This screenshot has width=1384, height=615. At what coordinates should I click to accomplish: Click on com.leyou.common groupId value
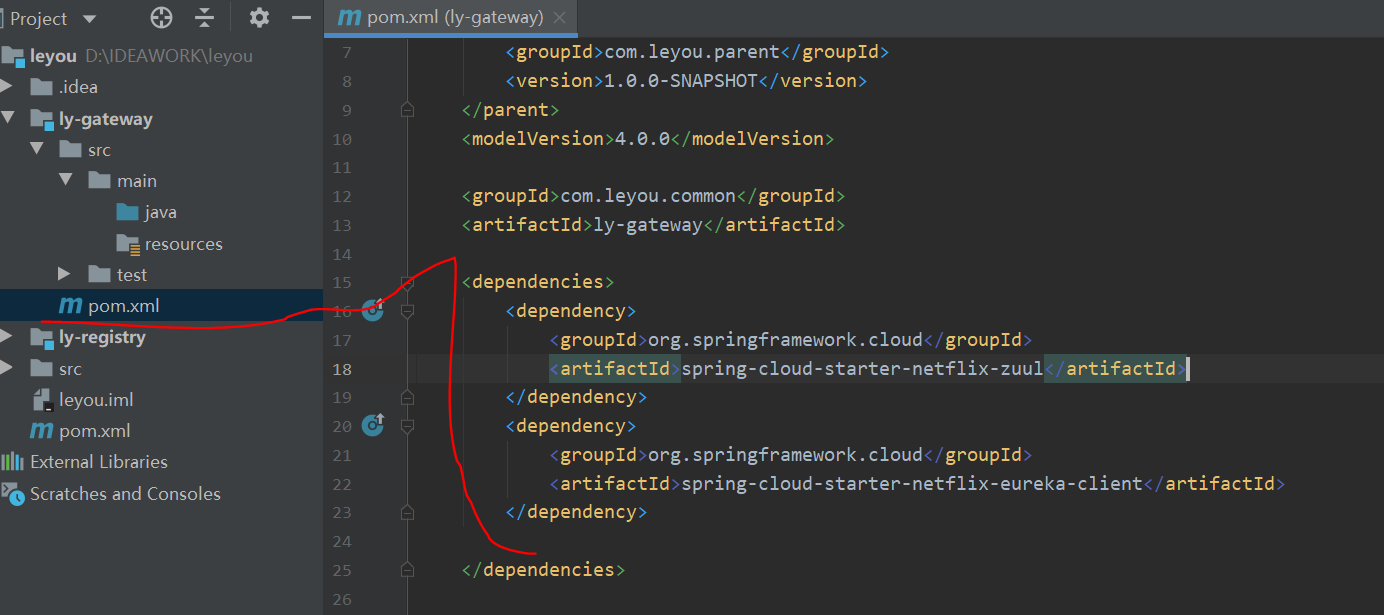[x=648, y=196]
